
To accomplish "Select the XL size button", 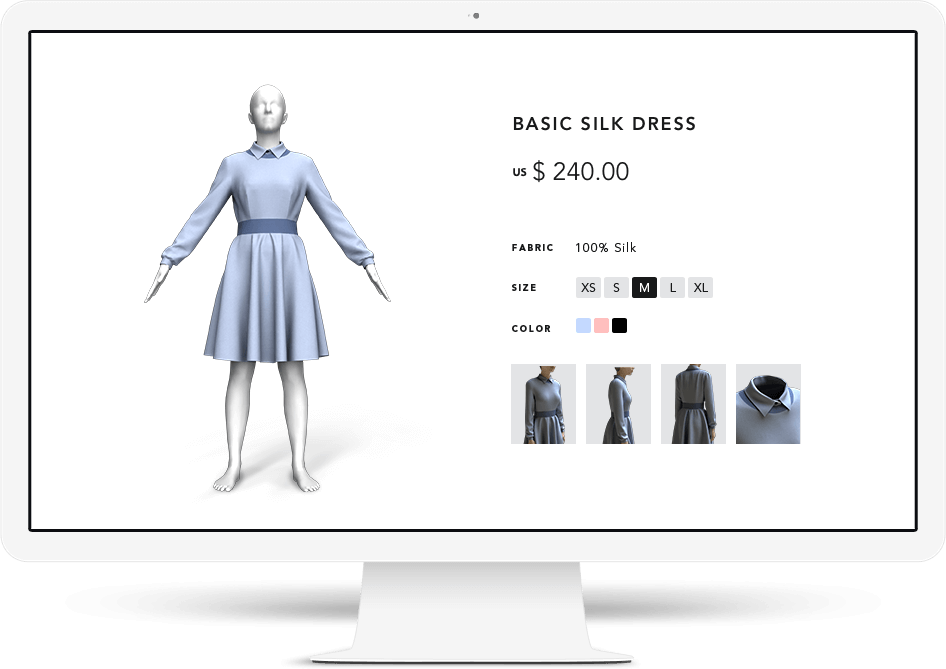I will [700, 288].
